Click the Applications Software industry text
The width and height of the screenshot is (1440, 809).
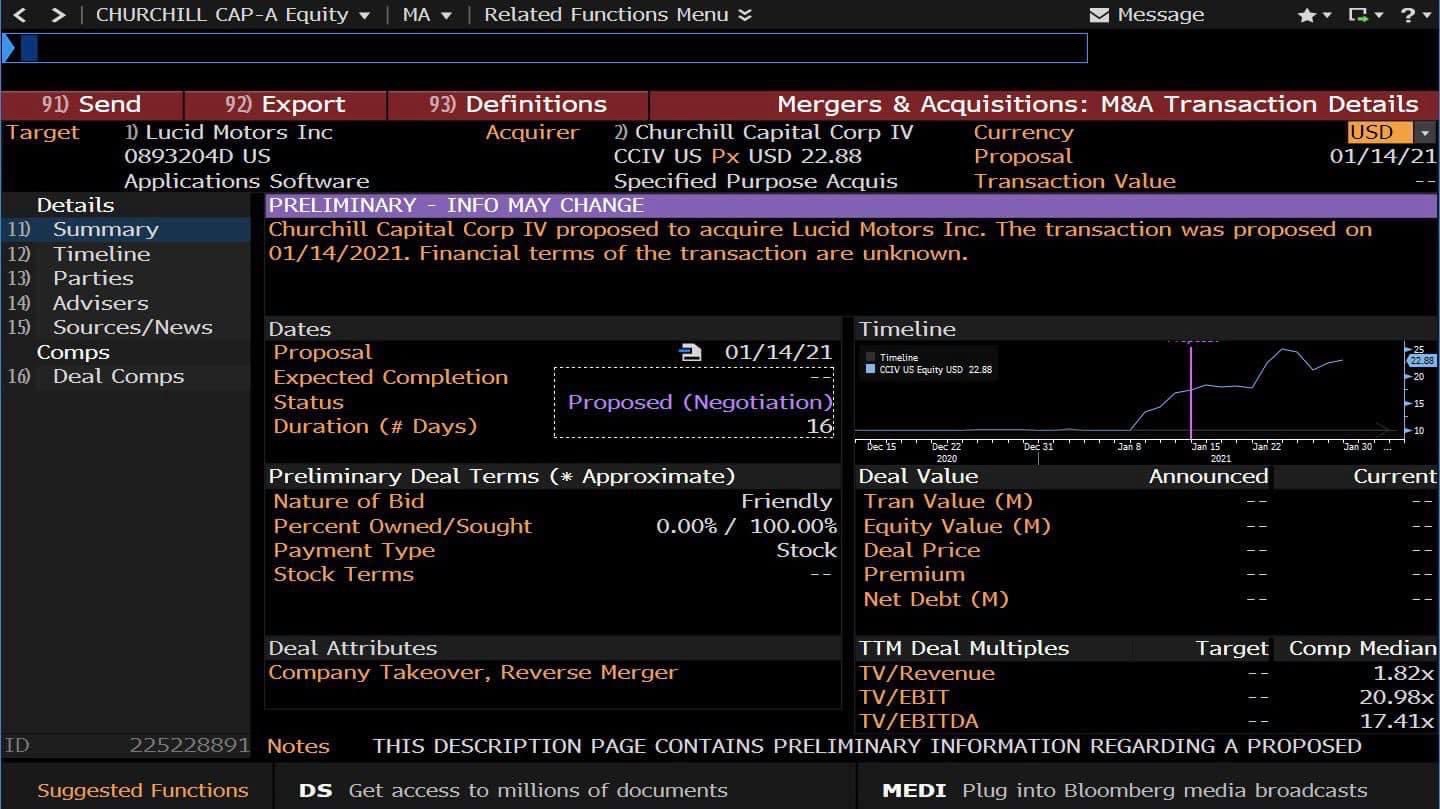[x=246, y=181]
